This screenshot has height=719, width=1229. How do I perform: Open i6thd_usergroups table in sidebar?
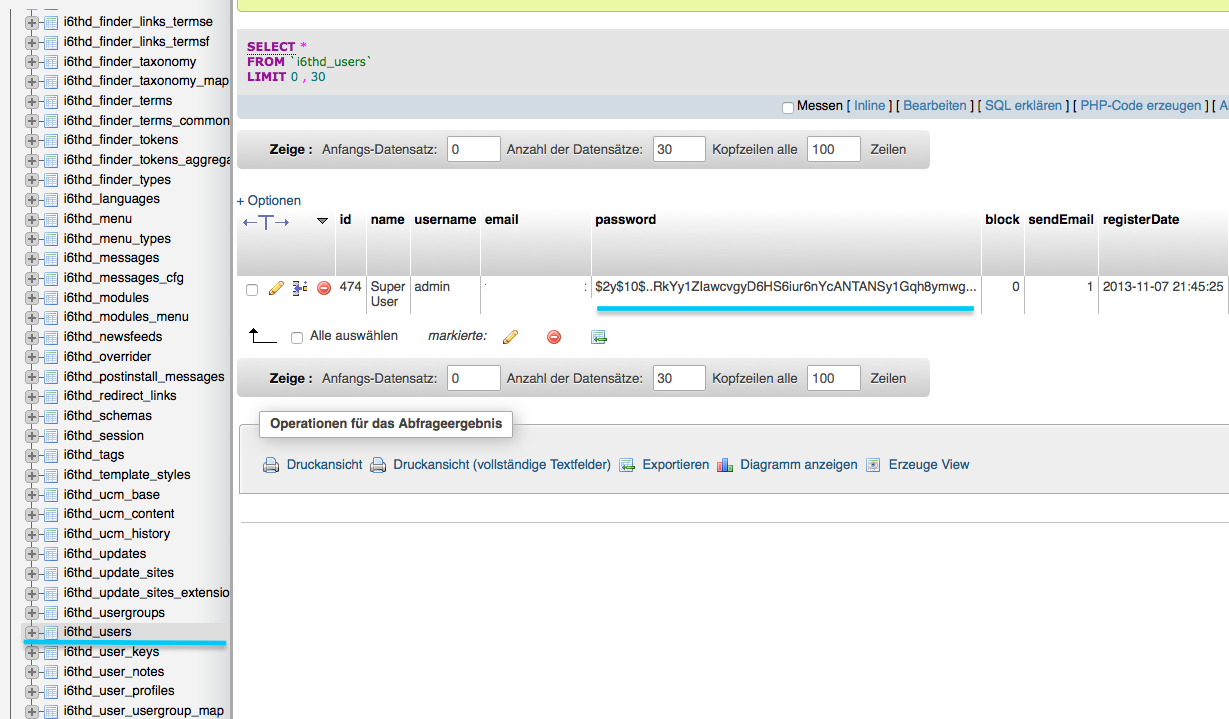(114, 613)
